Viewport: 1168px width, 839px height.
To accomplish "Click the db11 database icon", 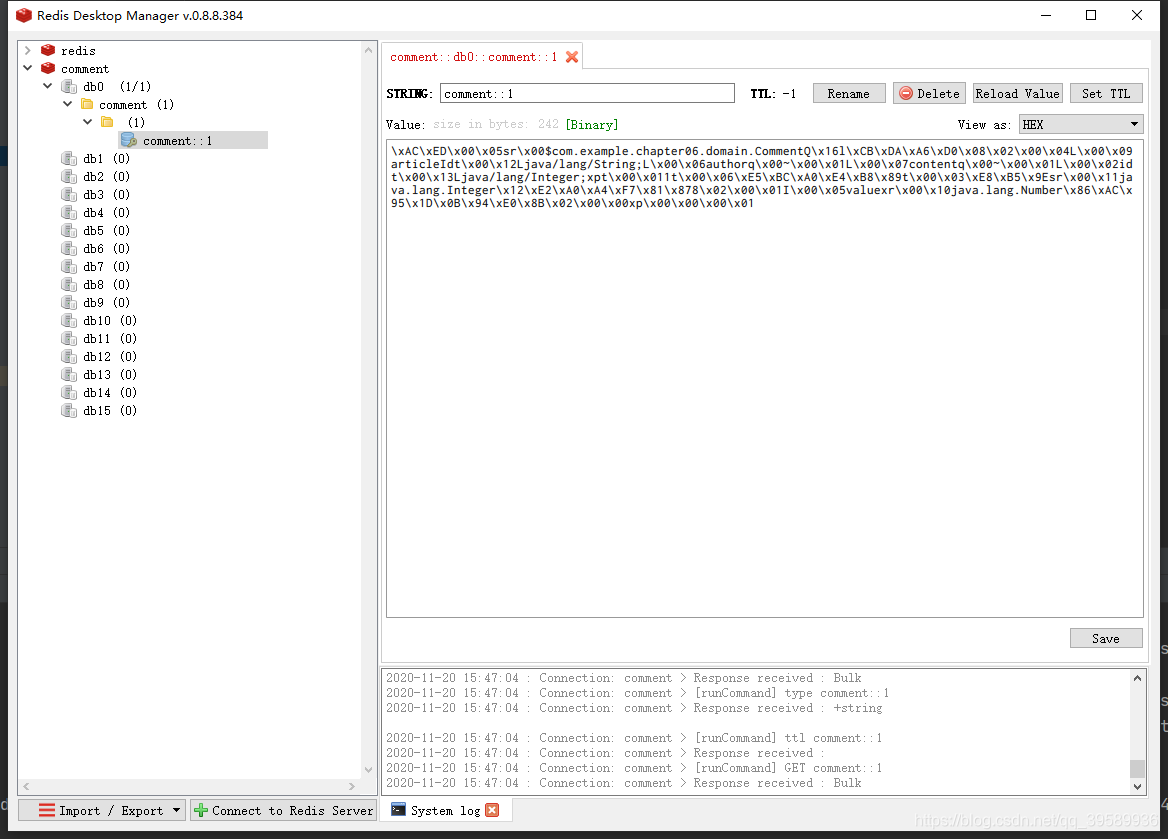I will (x=69, y=338).
